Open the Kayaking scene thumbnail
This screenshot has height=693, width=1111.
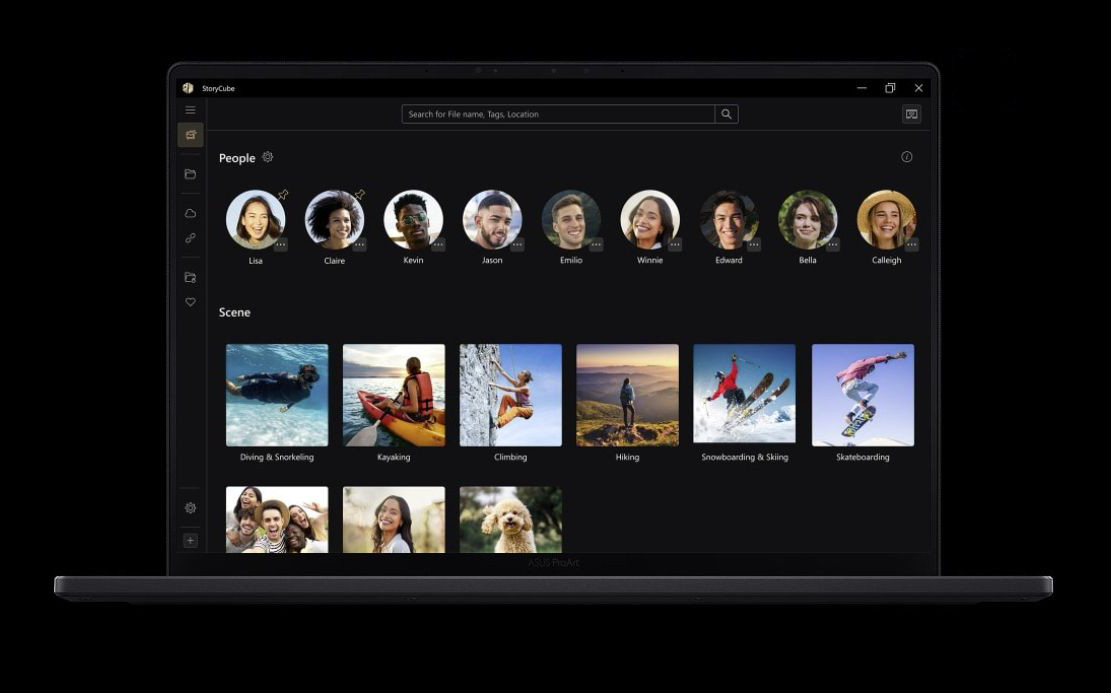394,395
